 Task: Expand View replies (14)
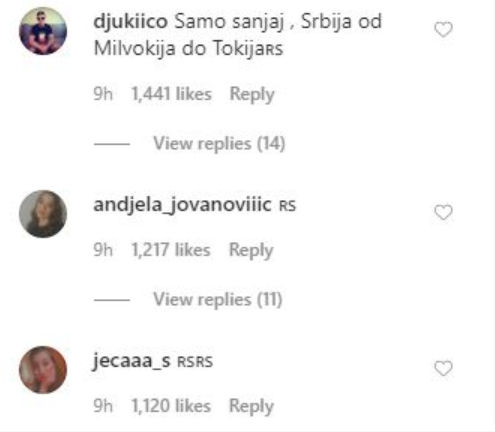[x=219, y=144]
